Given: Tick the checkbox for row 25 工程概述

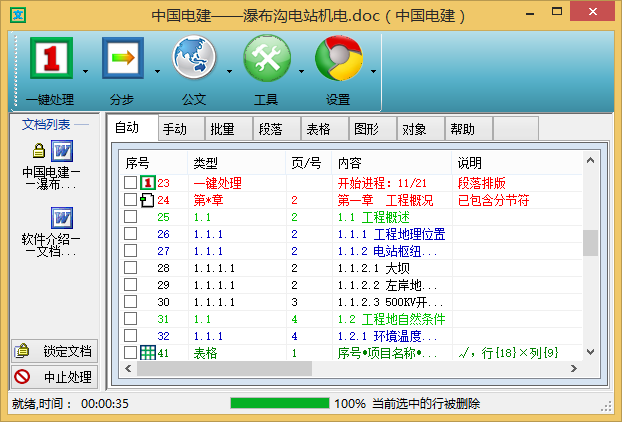Looking at the screenshot, I should [131, 217].
